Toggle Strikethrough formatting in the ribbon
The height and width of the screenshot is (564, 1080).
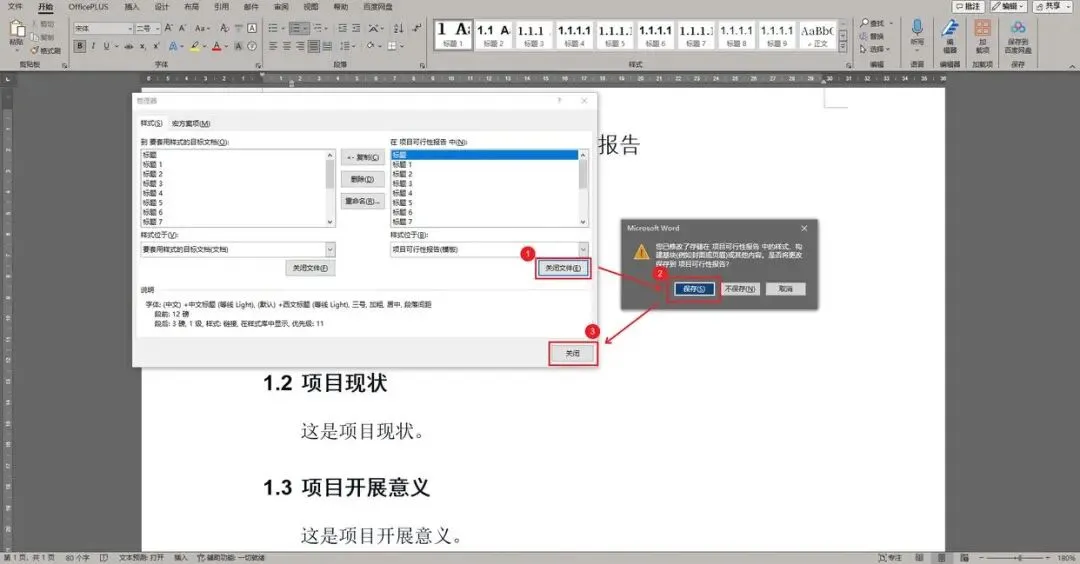128,46
